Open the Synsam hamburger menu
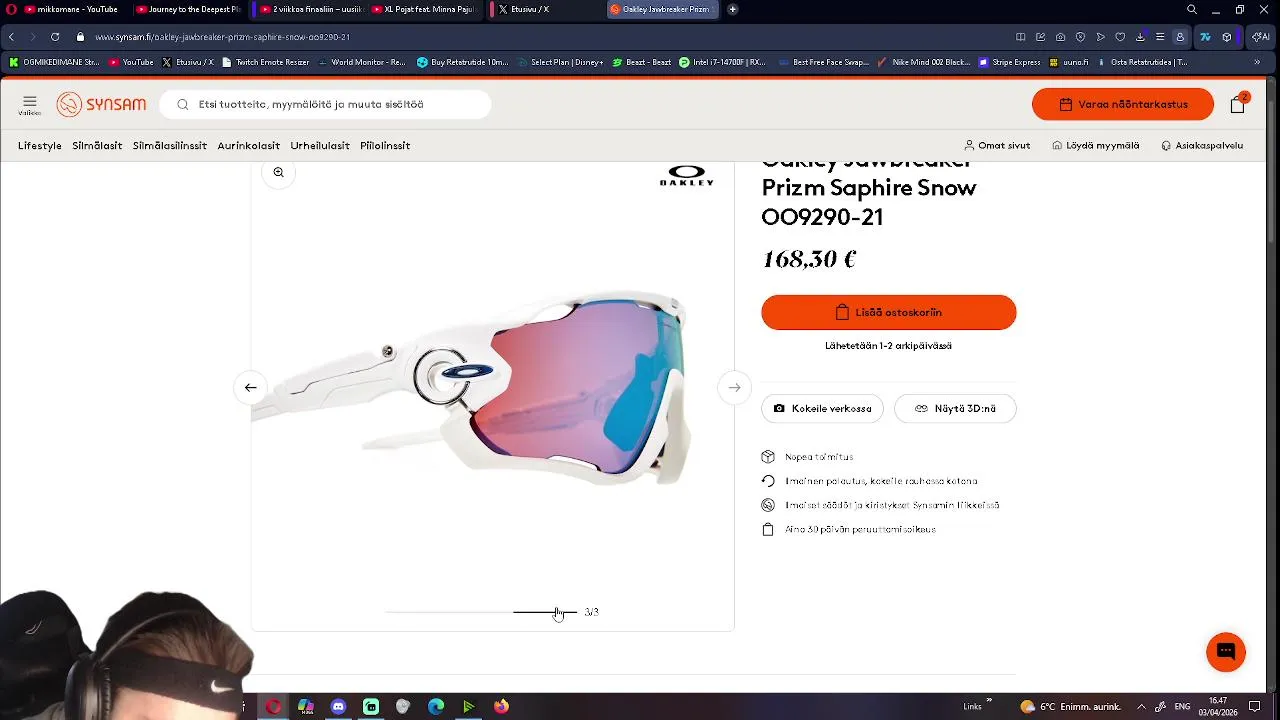Viewport: 1280px width, 720px height. pyautogui.click(x=29, y=104)
